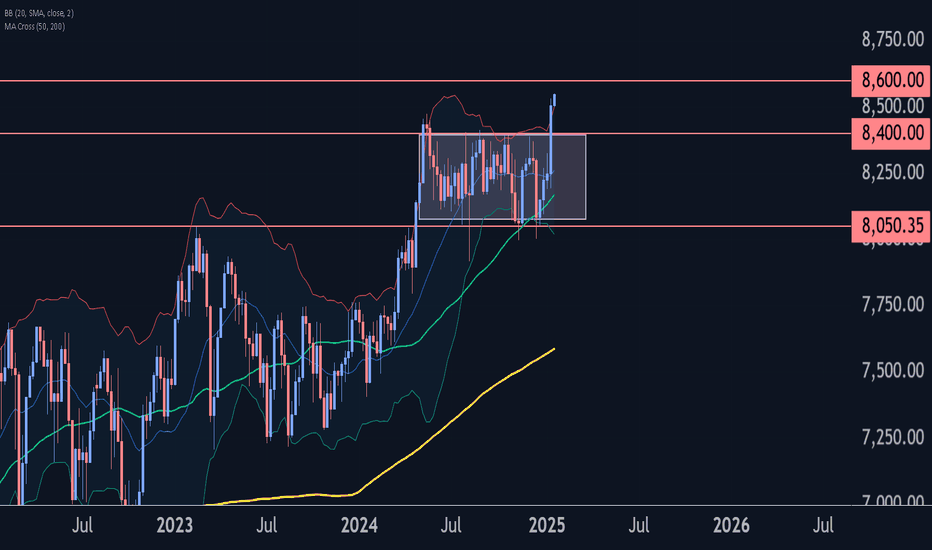Click the 8,250.00 price axis value
932x550 pixels.
[x=893, y=172]
